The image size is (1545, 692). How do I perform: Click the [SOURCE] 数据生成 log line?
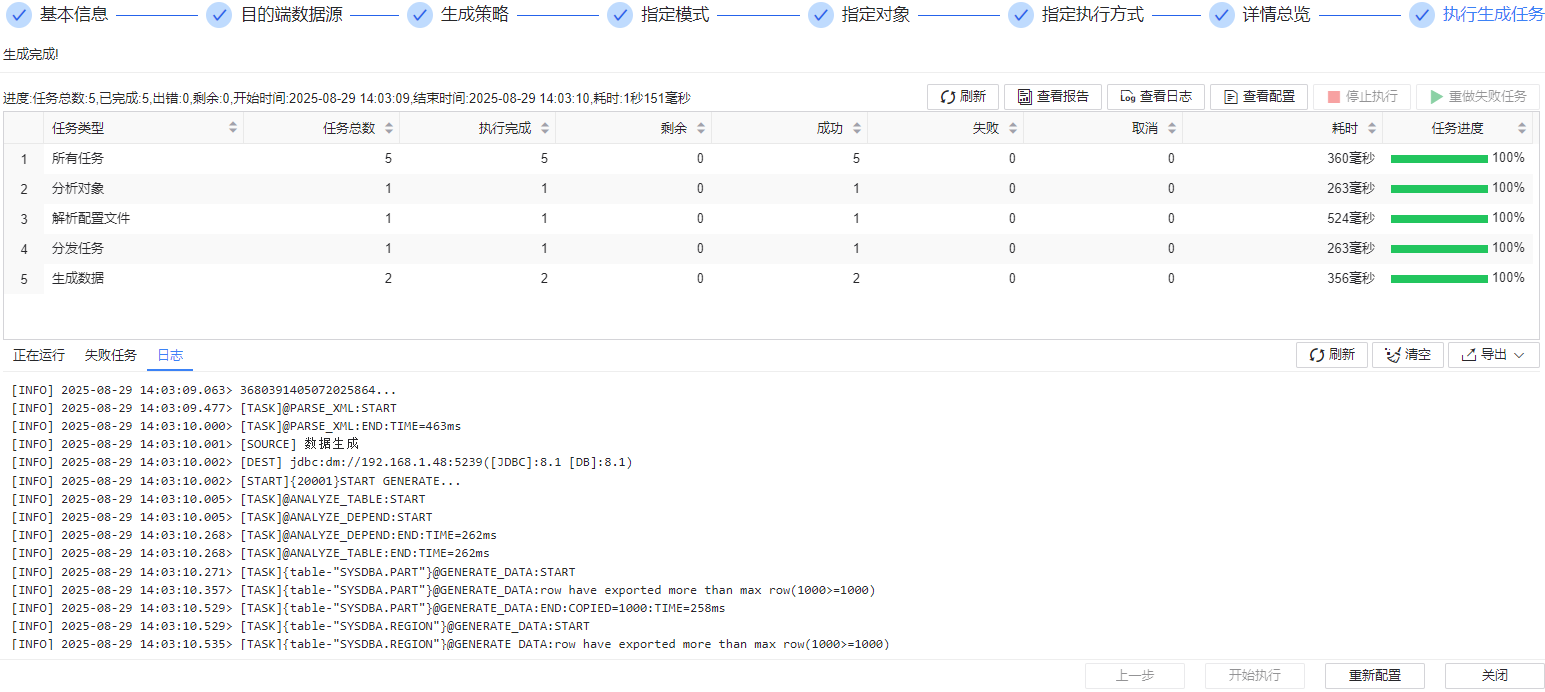coord(185,444)
